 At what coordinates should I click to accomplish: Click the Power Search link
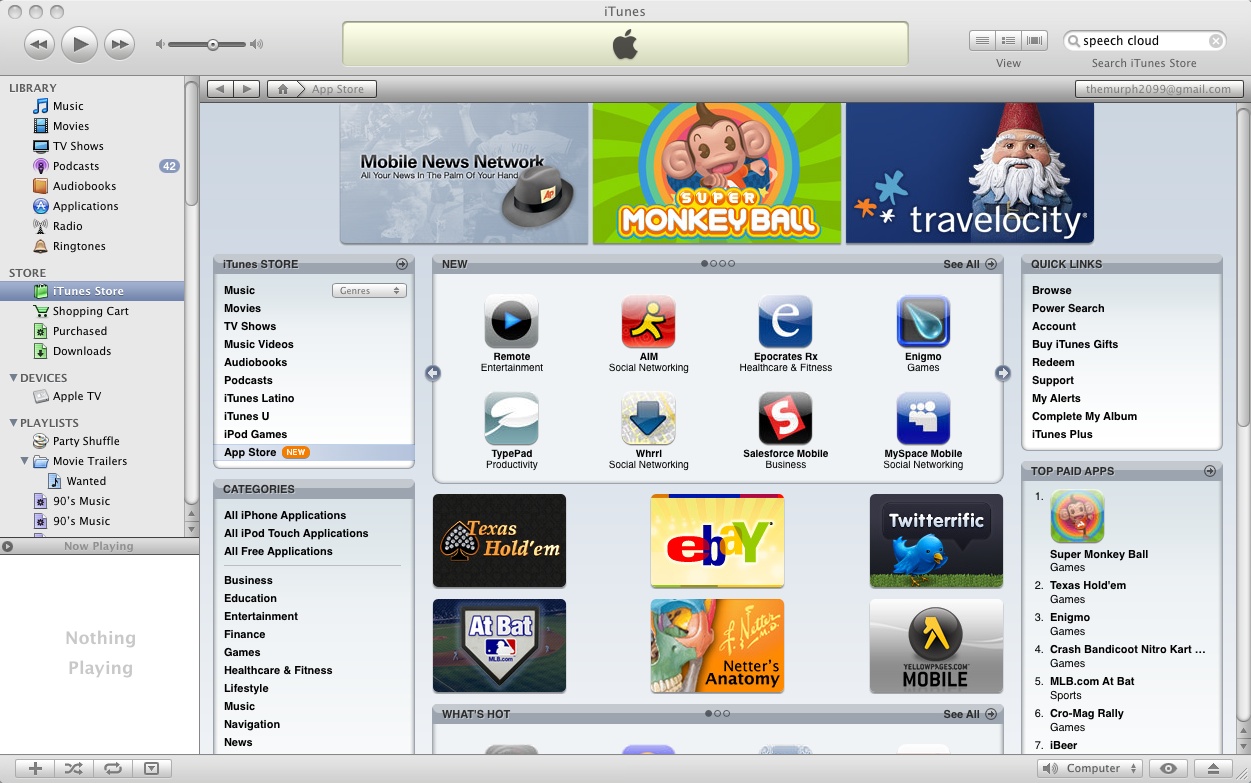pos(1066,308)
